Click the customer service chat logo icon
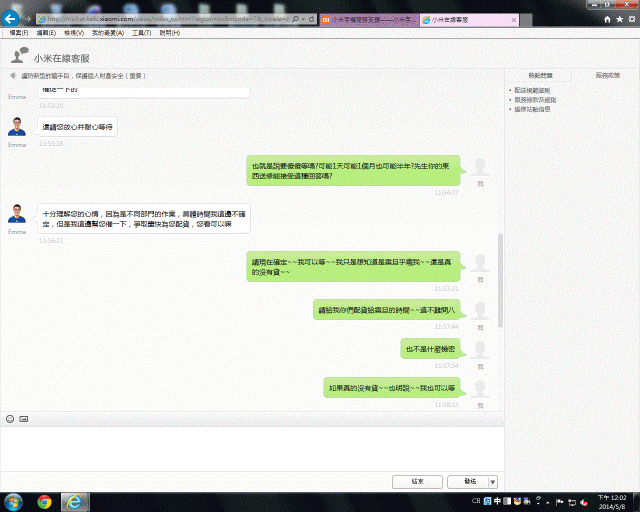 point(19,56)
